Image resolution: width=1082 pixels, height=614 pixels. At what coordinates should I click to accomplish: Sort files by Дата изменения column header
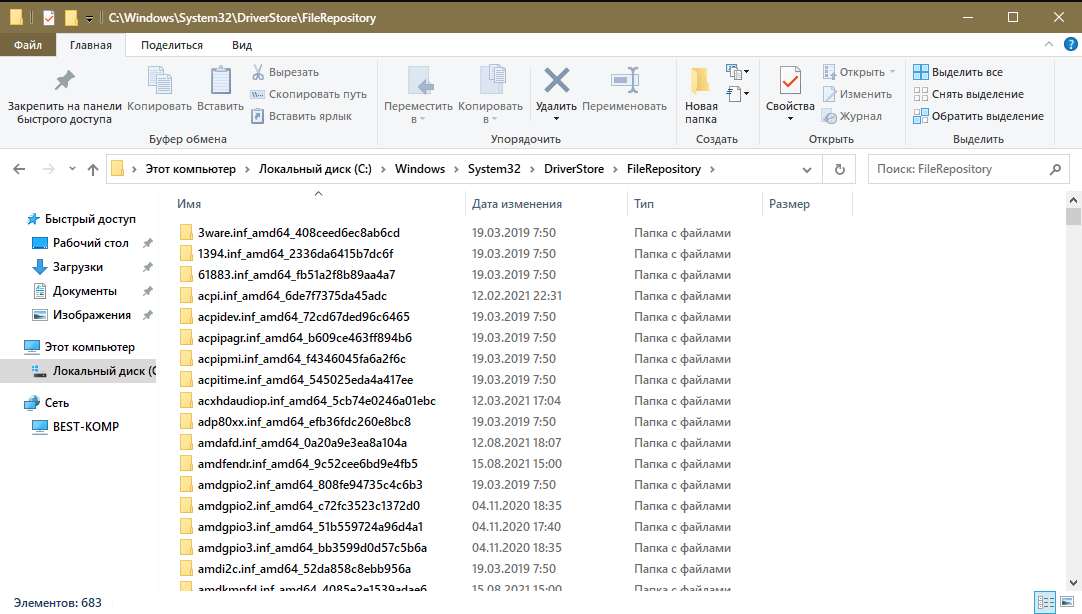[x=517, y=204]
